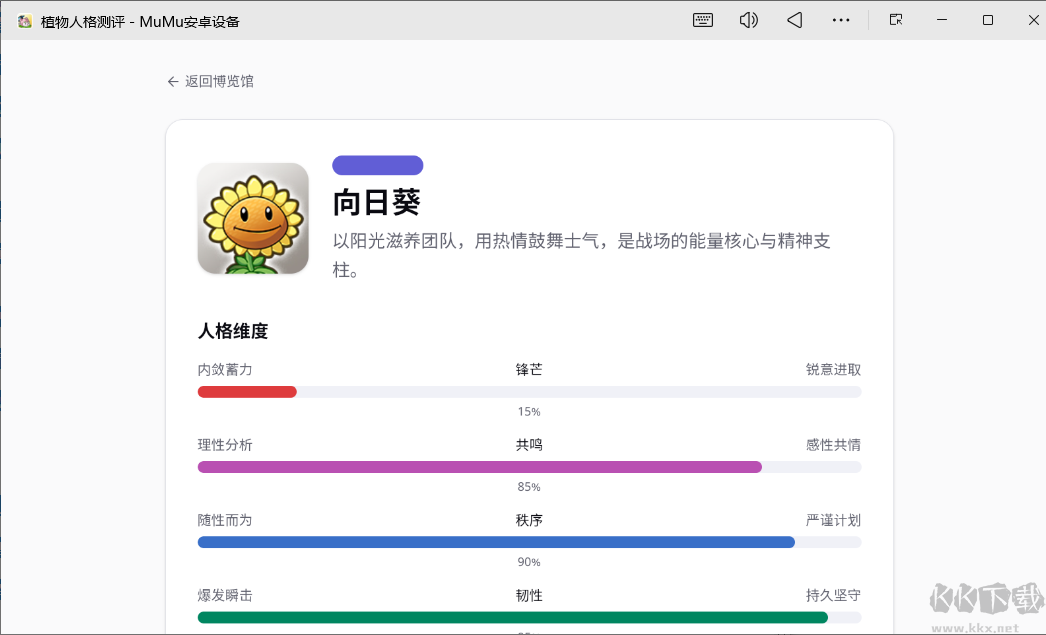This screenshot has height=635, width=1046.
Task: Click the 人格维度 section header
Action: pos(226,331)
